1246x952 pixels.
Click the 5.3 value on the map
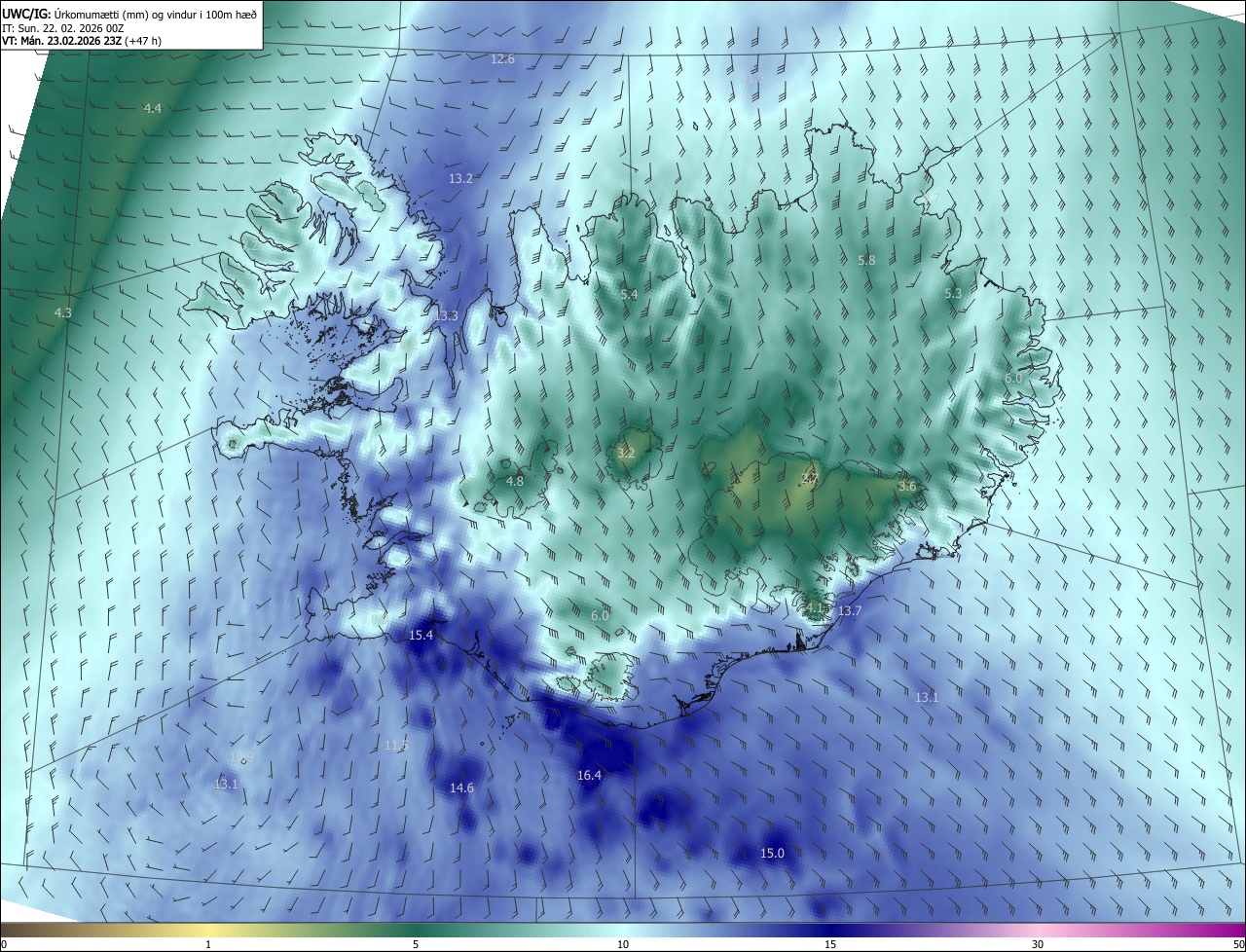pyautogui.click(x=953, y=294)
